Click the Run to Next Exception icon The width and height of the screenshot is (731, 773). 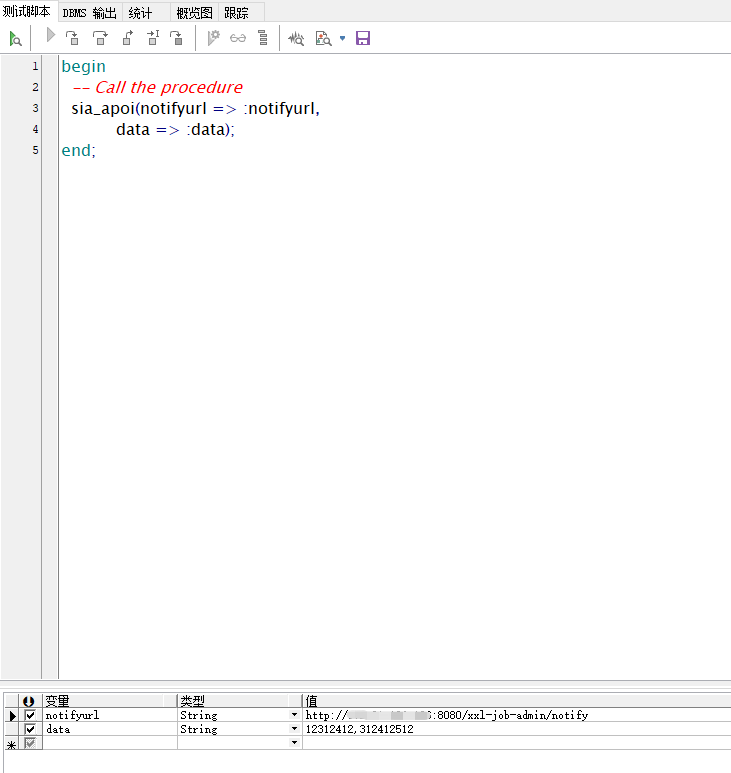[x=176, y=38]
